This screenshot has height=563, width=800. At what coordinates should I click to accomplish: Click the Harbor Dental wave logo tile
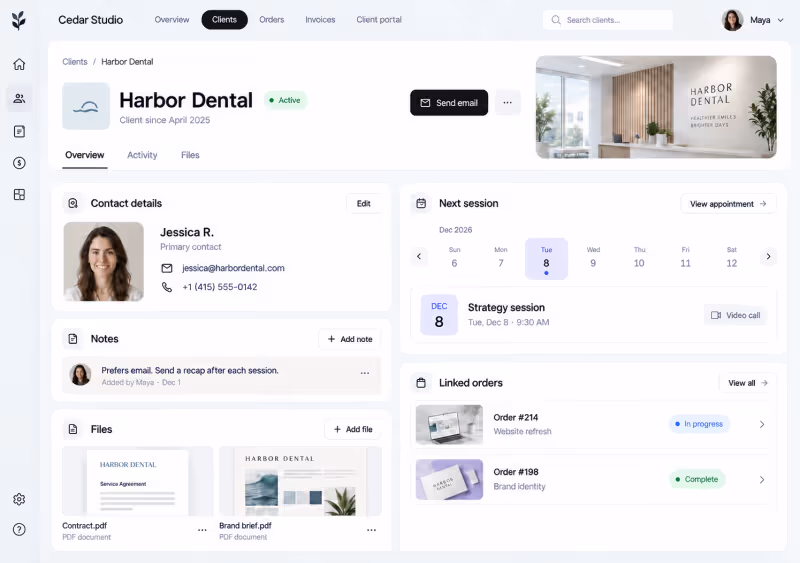86,106
